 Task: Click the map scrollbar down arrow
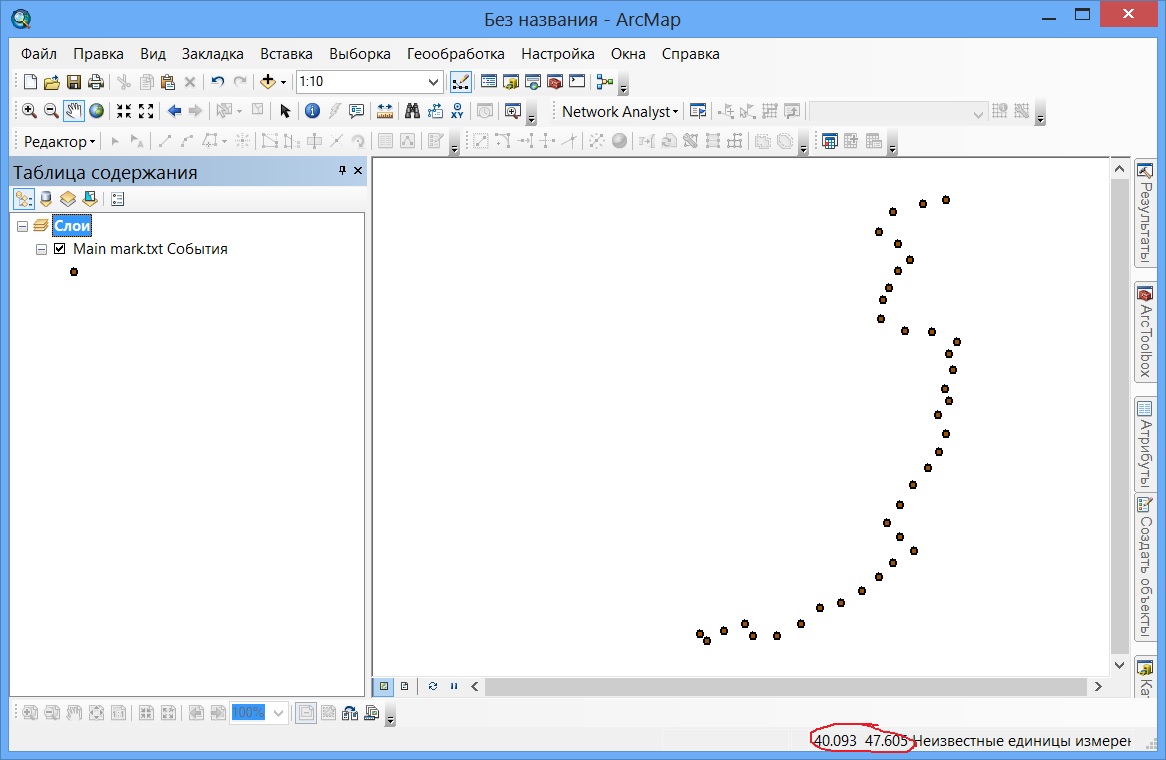[1119, 666]
